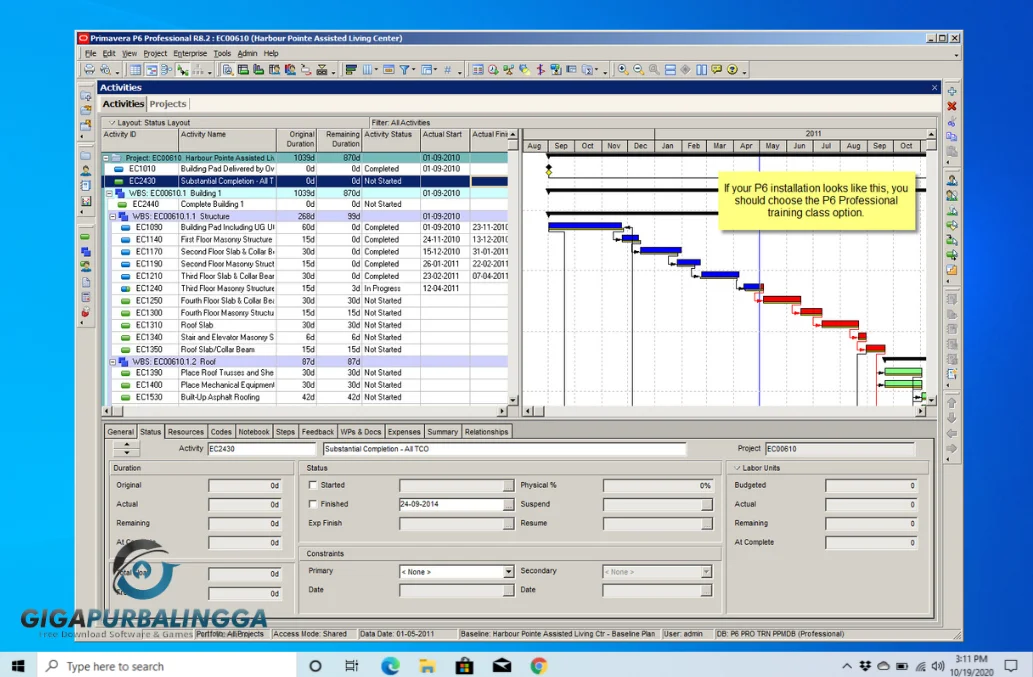
Task: Click the Cut scissors icon in the right sidebar
Action: 952,121
